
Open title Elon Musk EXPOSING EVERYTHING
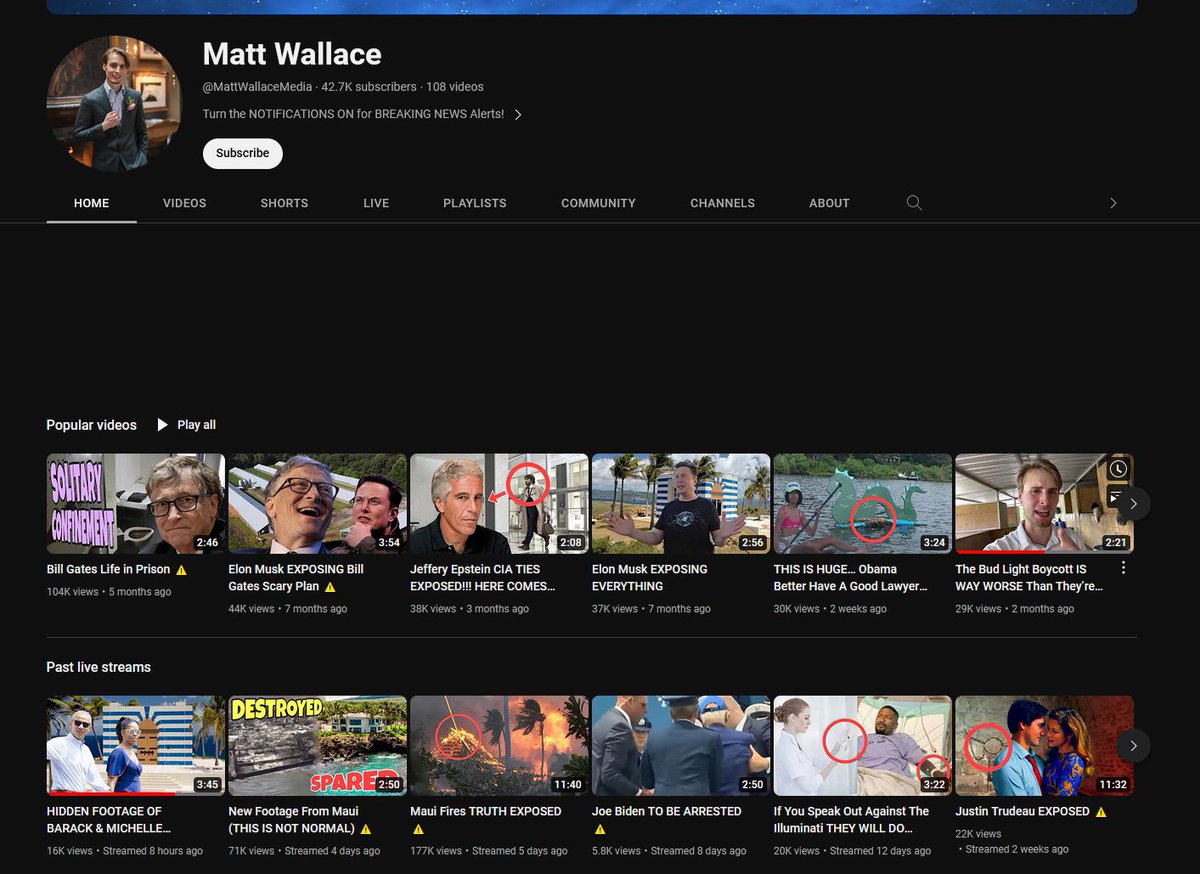point(650,578)
